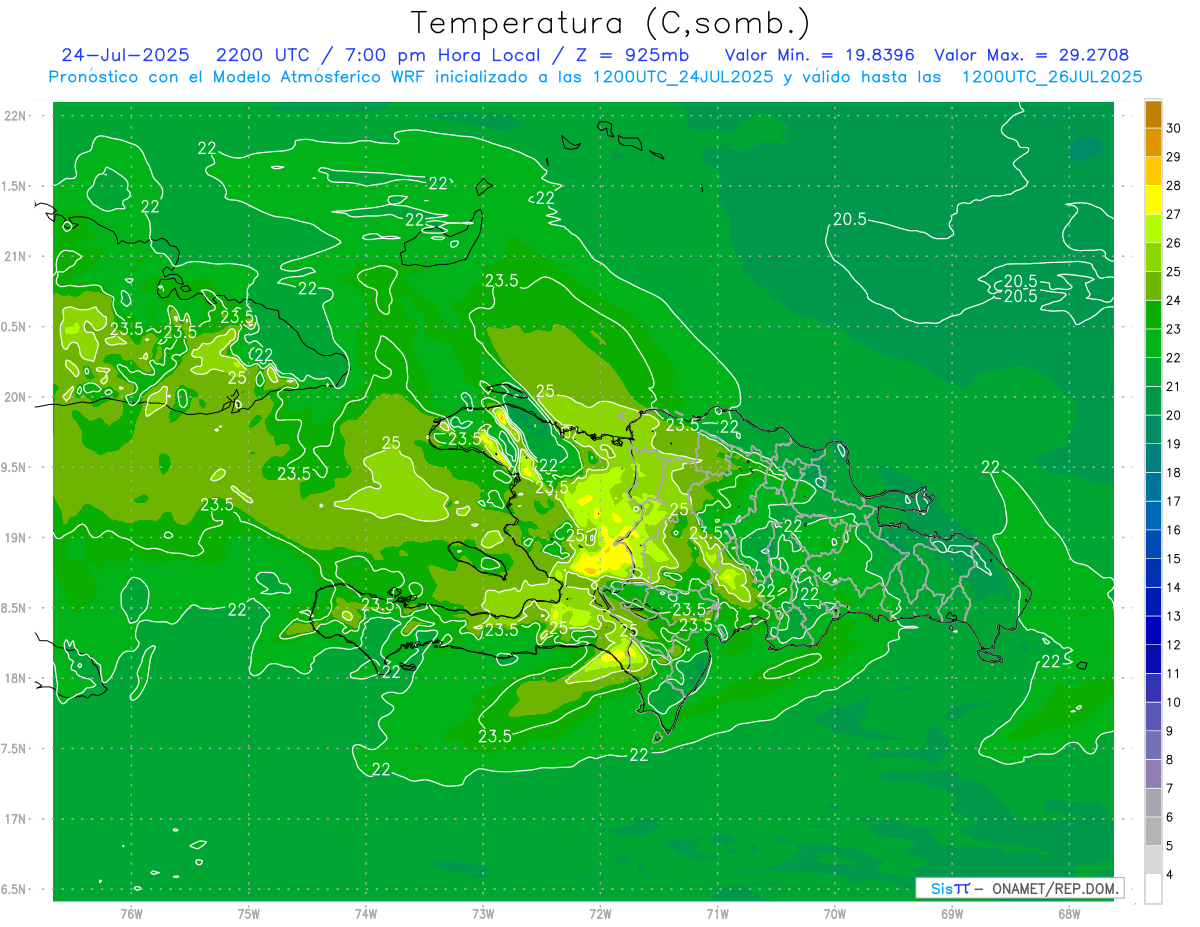1200x927 pixels.
Task: Select the date text "24-Jul-2025"
Action: [x=125, y=55]
